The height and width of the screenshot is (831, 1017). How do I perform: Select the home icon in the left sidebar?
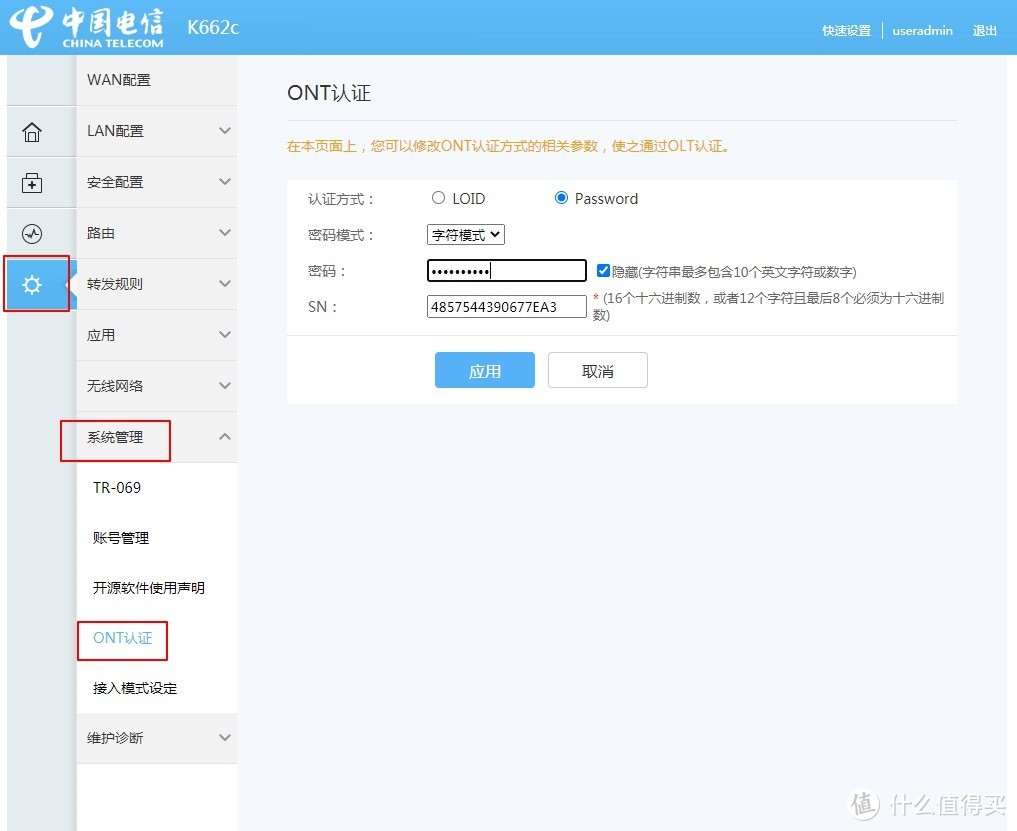click(x=33, y=131)
